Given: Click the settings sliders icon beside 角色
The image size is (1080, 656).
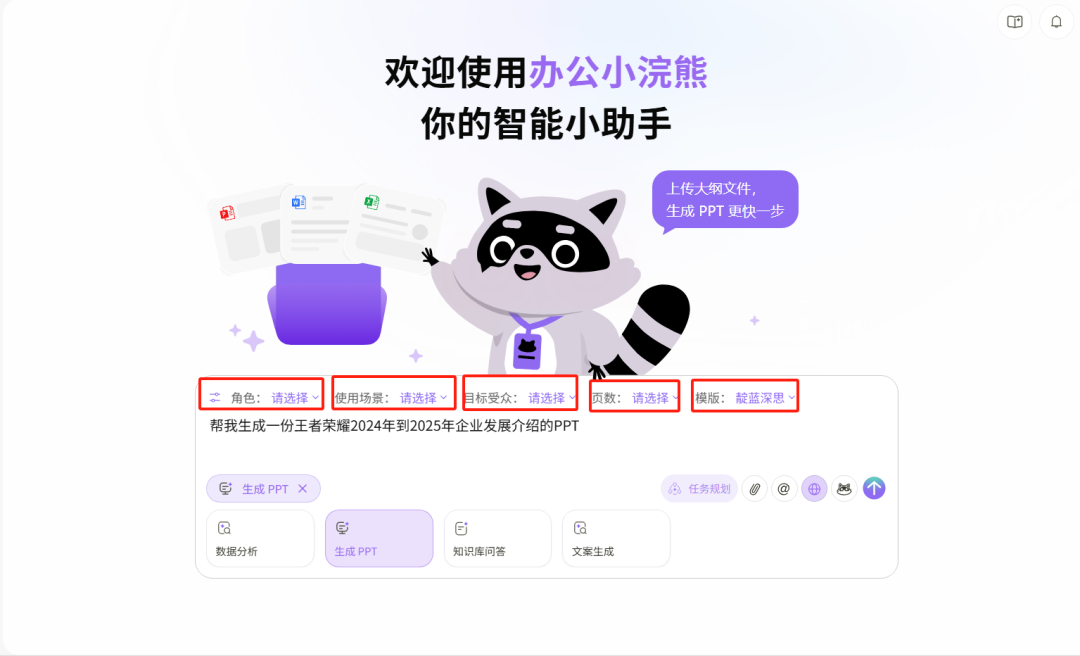Looking at the screenshot, I should 215,398.
